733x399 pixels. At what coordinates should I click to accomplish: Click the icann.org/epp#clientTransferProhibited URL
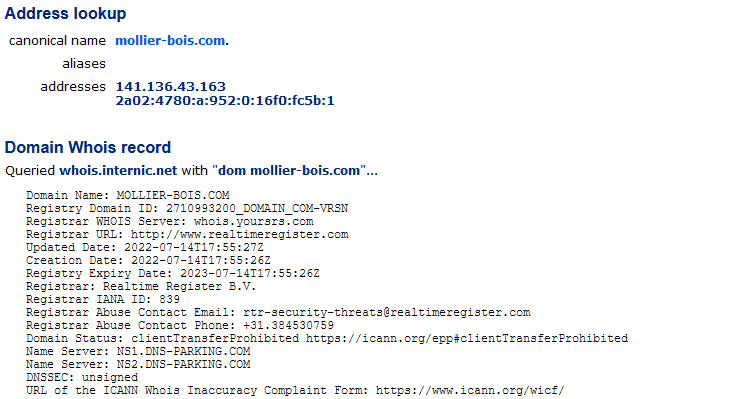(x=467, y=338)
